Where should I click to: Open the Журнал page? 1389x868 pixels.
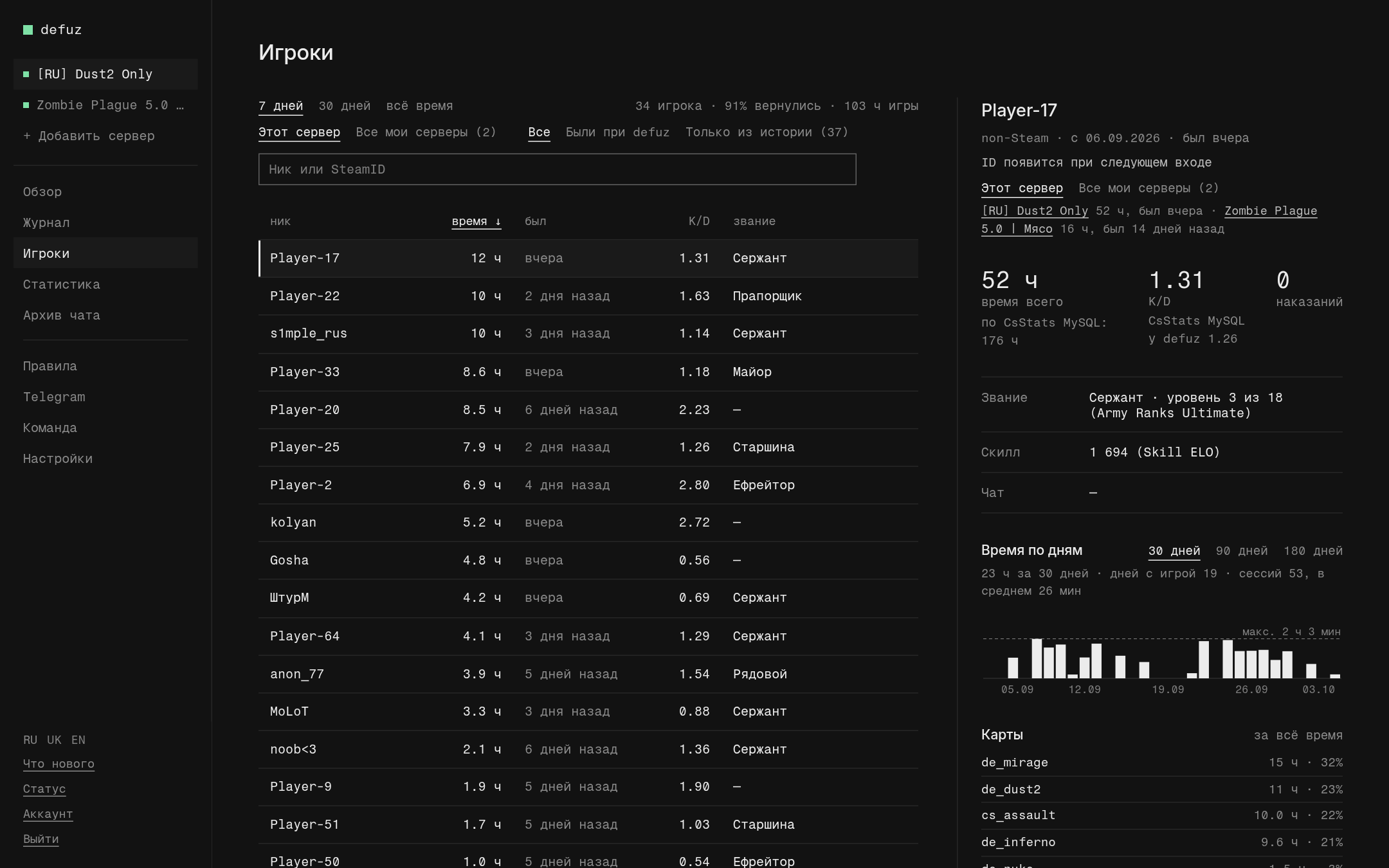tap(105, 222)
